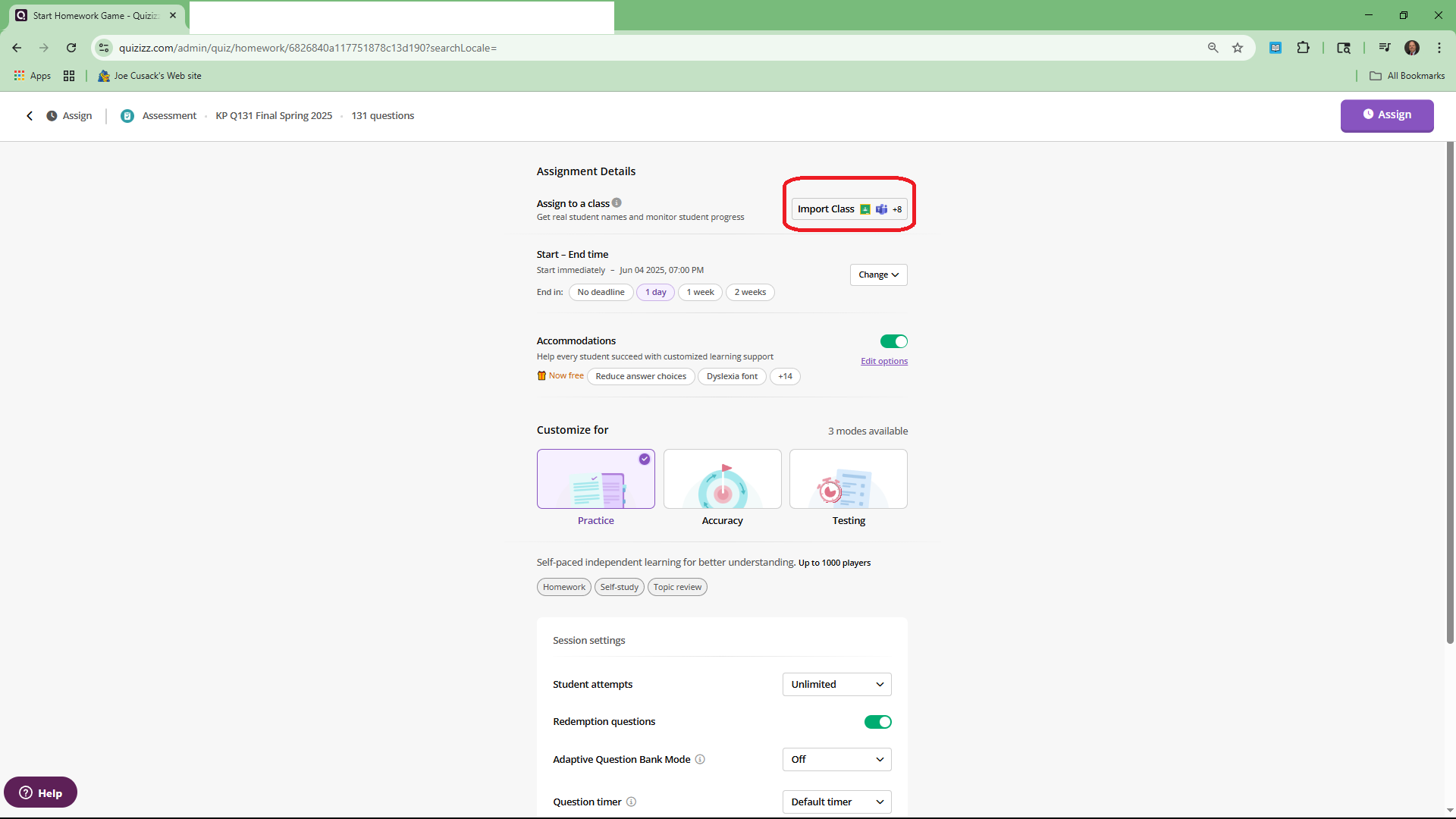Switch to Accuracy mode
Image resolution: width=1456 pixels, height=819 pixels.
coord(722,479)
